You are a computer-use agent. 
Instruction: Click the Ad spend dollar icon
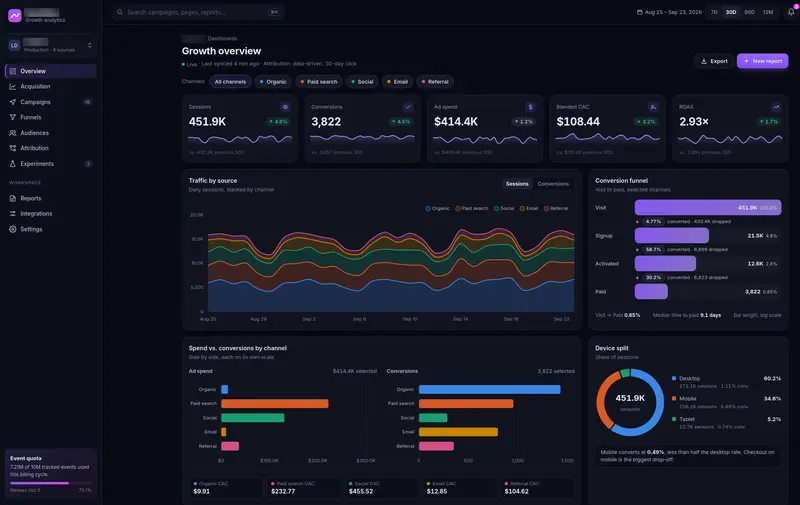(x=531, y=107)
